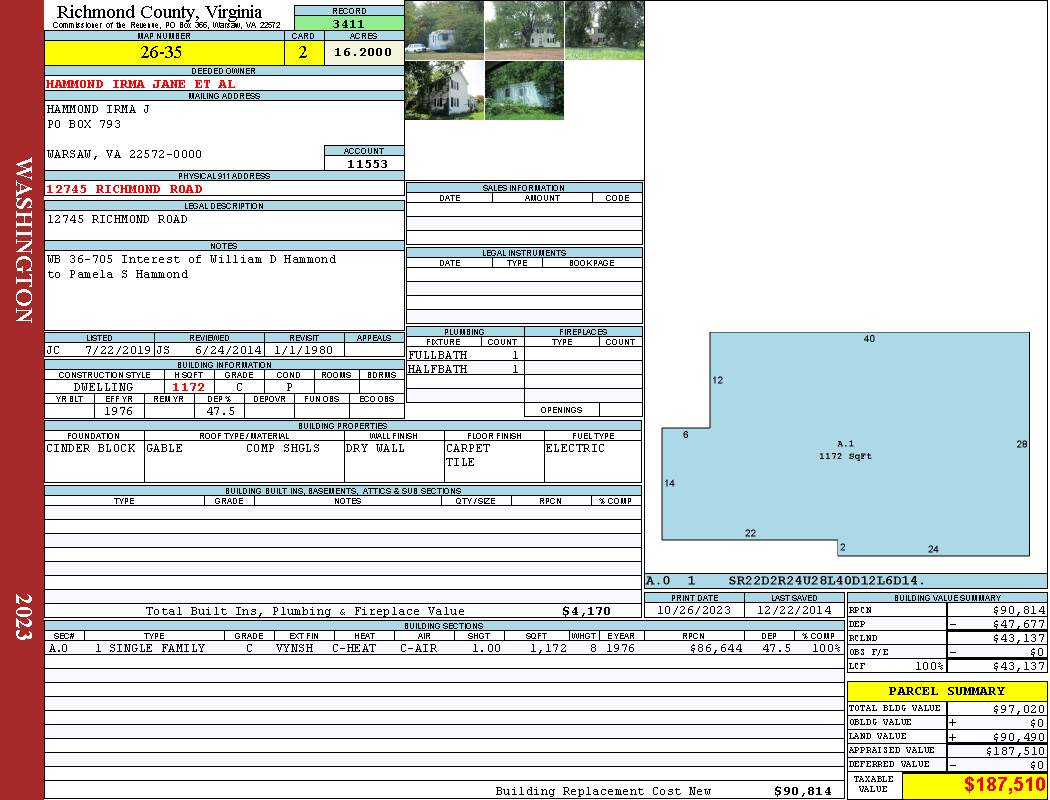
Task: Select the deeded owner name HAMMOND IRMA JANE
Action: point(141,84)
